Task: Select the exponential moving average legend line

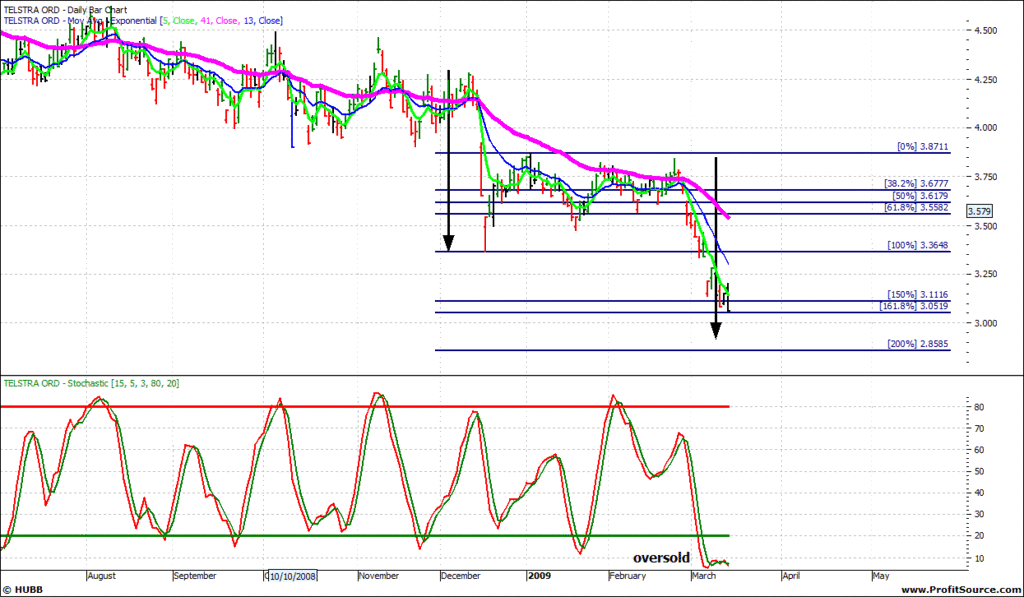Action: (x=143, y=21)
